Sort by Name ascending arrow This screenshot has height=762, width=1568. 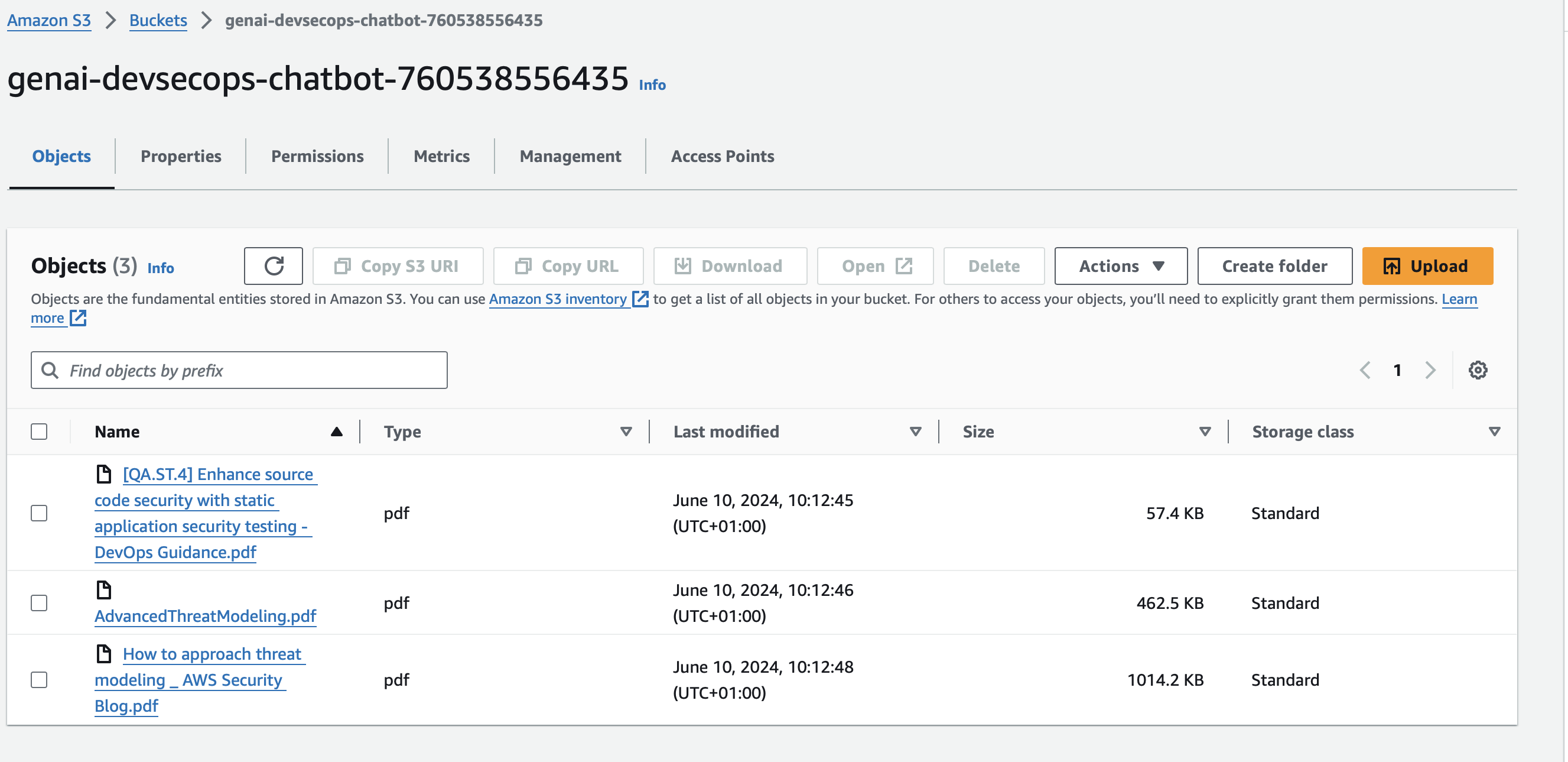coord(337,432)
